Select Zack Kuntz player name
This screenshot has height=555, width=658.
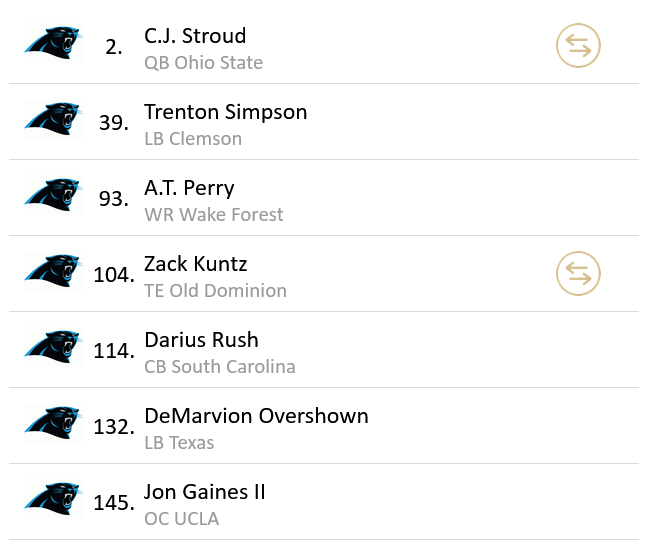(x=195, y=264)
